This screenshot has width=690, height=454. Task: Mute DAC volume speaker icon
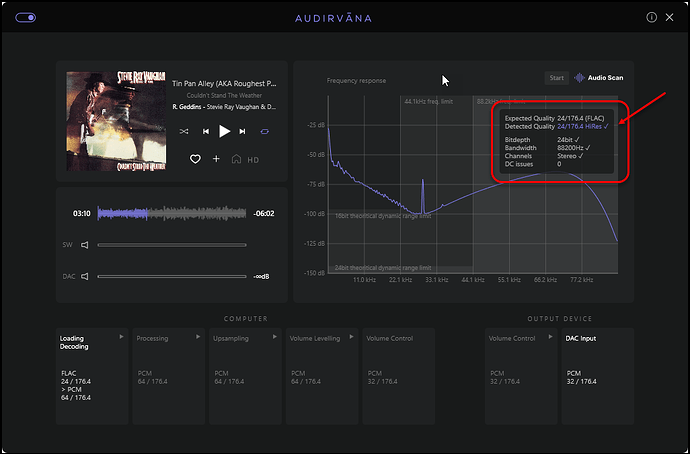[x=84, y=276]
